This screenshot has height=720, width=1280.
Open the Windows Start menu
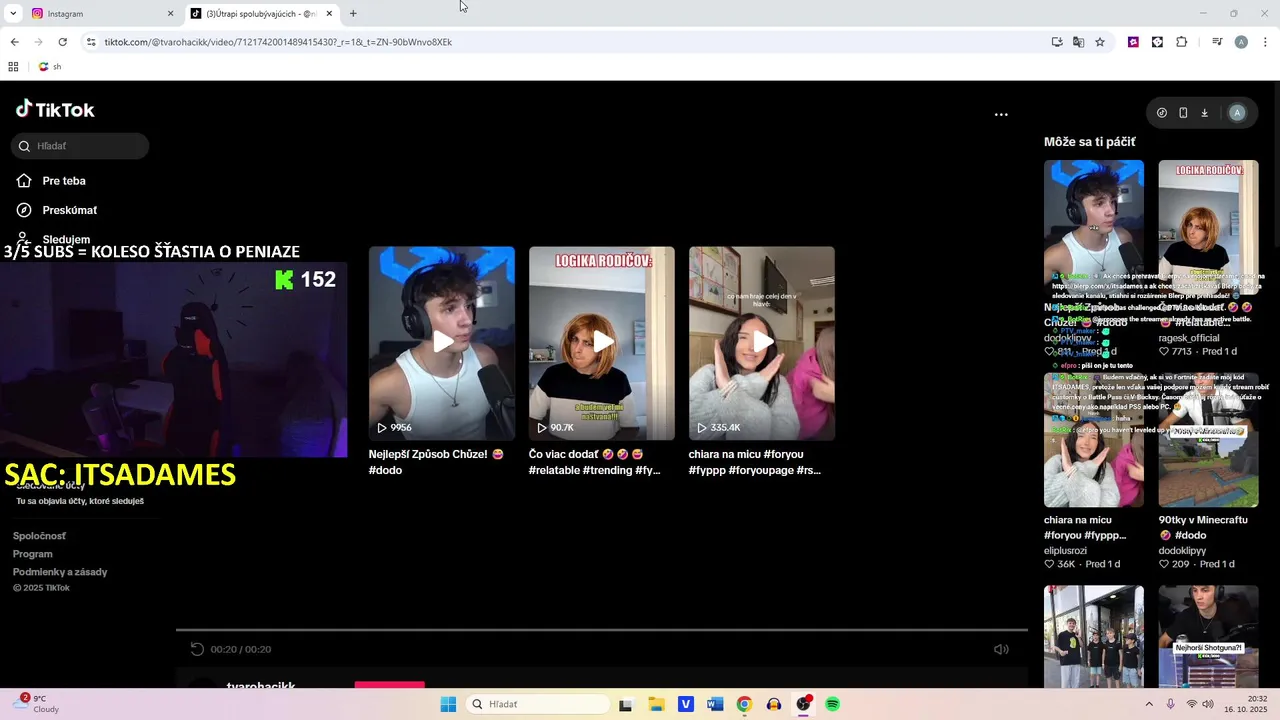[448, 704]
